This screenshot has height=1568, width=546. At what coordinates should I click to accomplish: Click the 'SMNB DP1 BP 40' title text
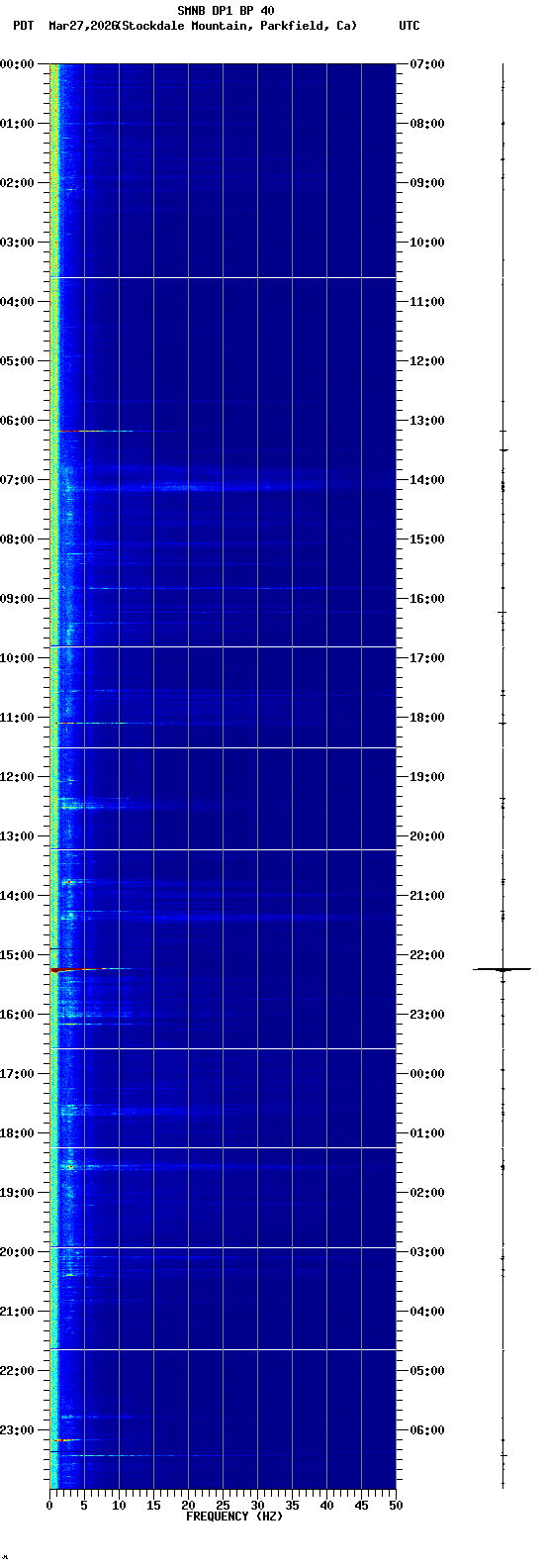226,11
